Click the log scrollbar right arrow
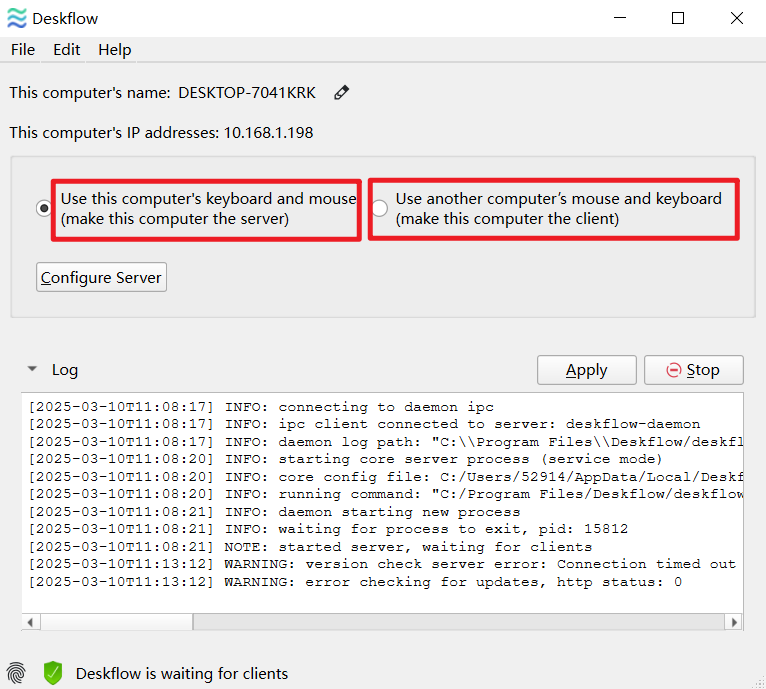 click(734, 622)
